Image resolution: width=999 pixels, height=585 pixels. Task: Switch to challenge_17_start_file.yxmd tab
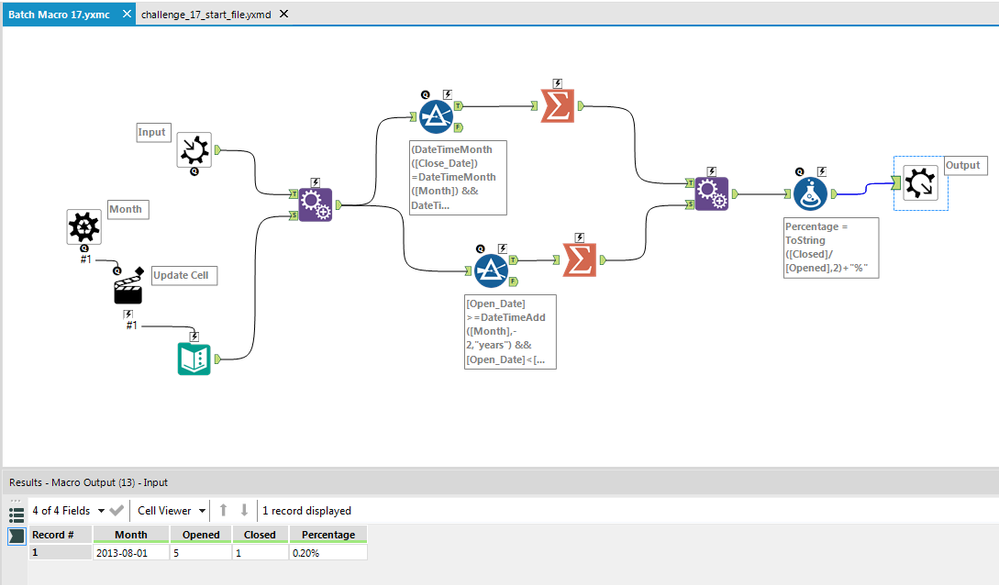pyautogui.click(x=206, y=14)
